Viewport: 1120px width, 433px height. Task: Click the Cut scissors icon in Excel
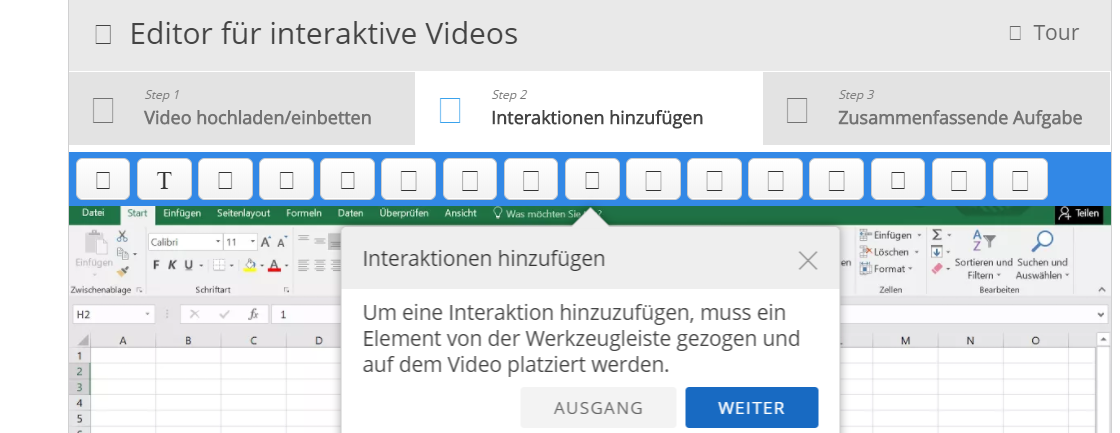(x=122, y=236)
